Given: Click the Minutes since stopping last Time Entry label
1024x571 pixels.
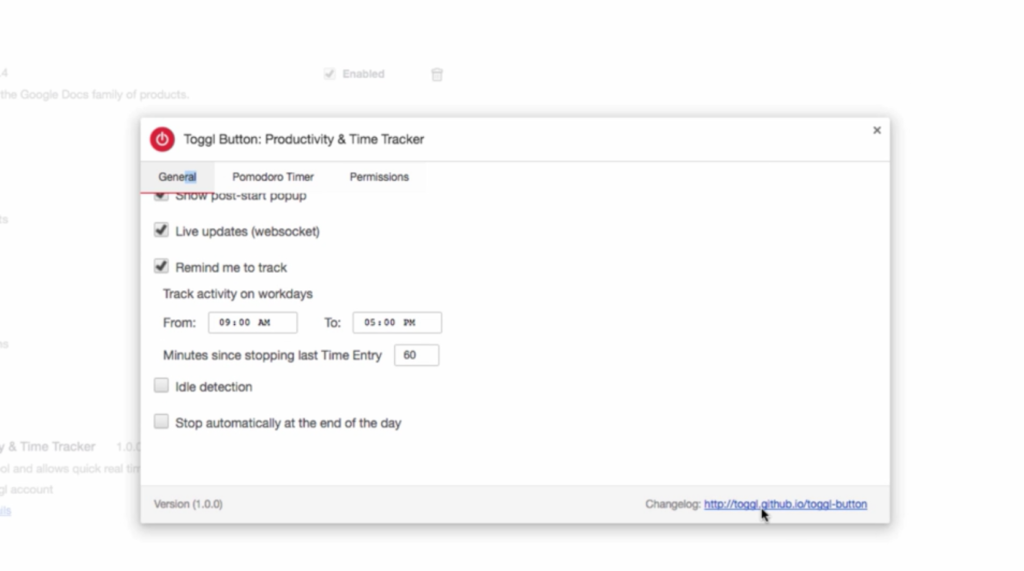Looking at the screenshot, I should pyautogui.click(x=272, y=355).
